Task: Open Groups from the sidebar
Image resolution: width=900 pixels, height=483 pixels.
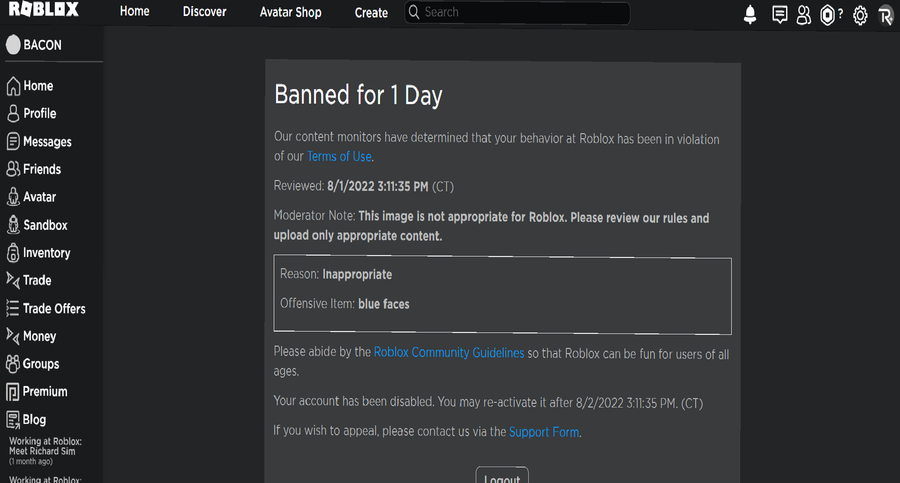Action: click(x=41, y=364)
